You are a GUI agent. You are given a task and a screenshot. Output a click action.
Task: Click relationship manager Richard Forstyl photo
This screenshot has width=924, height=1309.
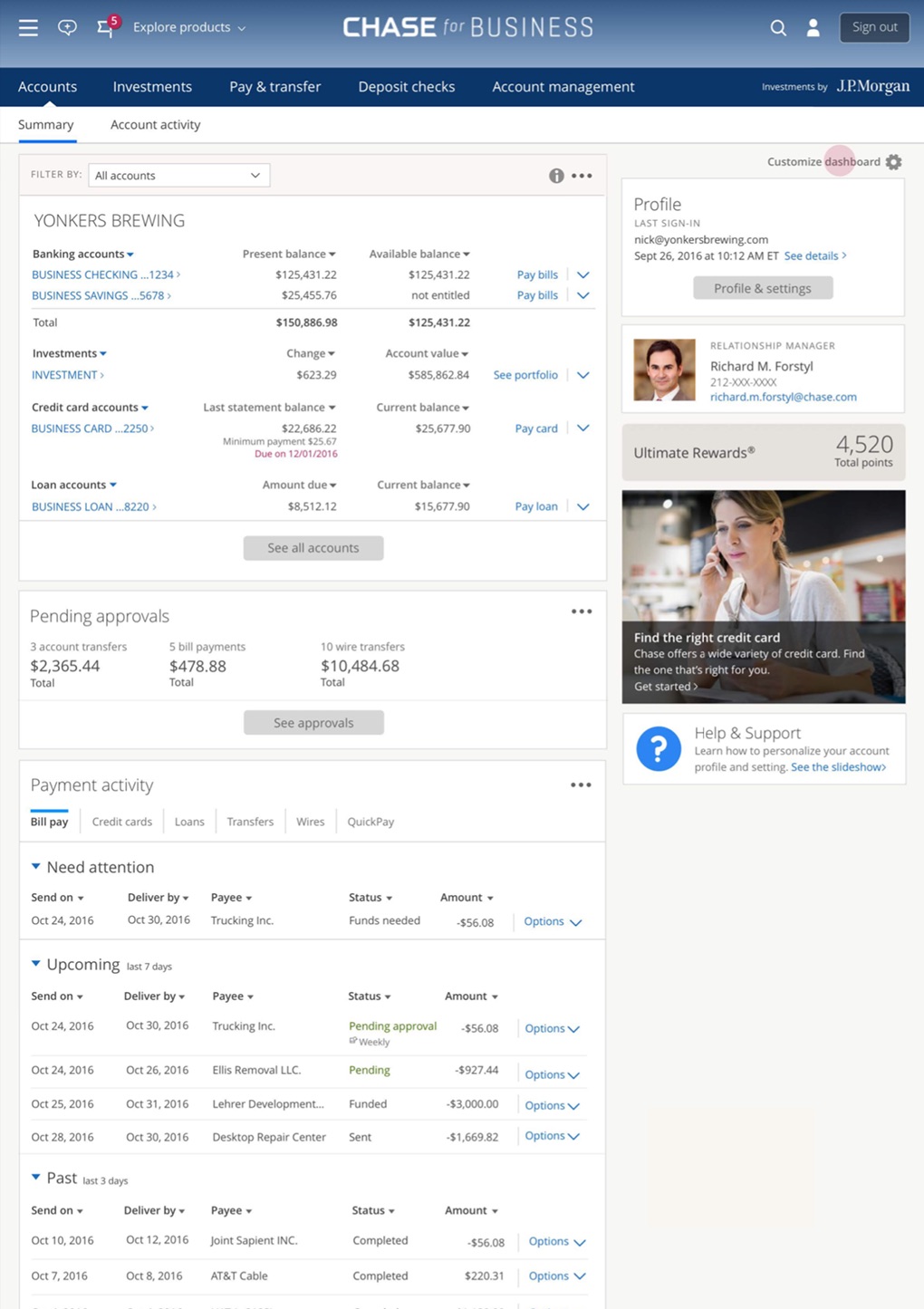click(x=664, y=370)
